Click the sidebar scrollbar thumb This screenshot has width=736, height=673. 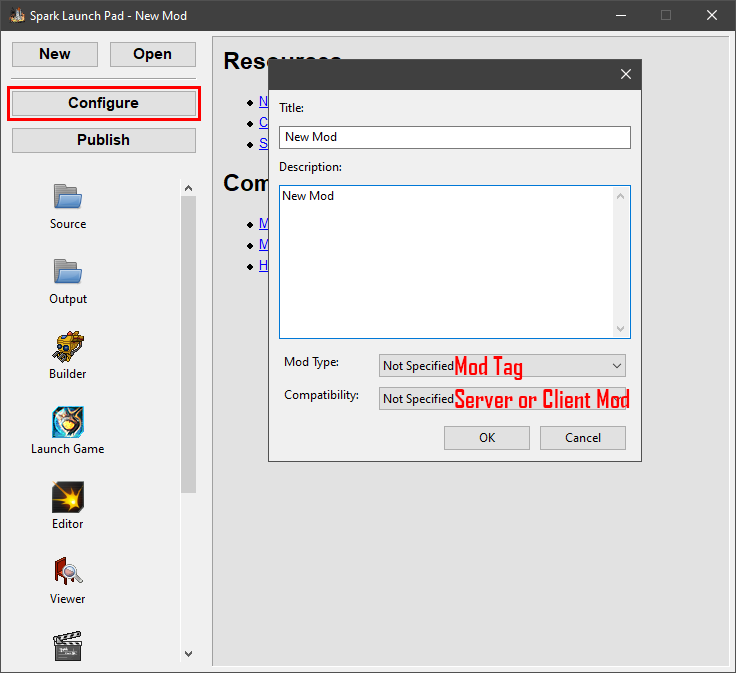point(188,344)
